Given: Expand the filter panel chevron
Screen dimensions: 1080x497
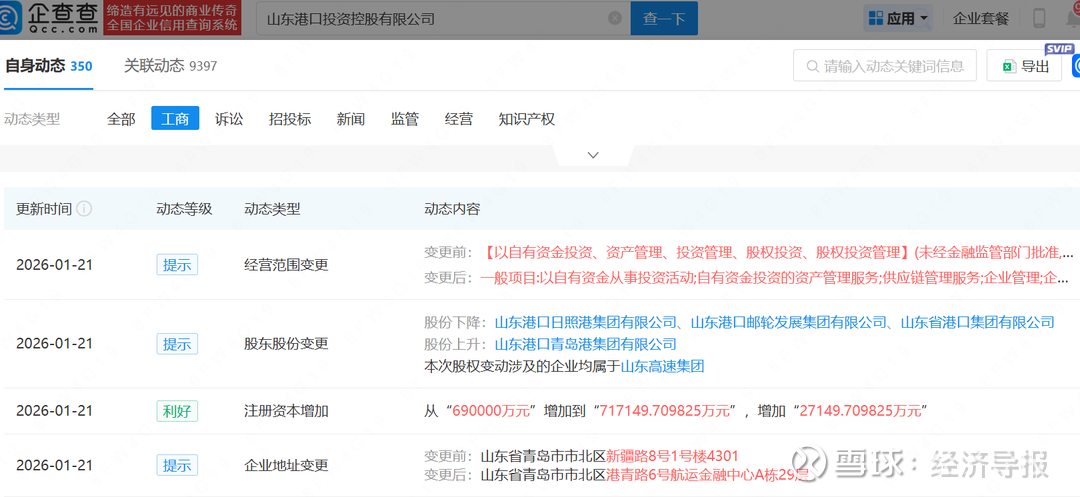Looking at the screenshot, I should pos(593,155).
